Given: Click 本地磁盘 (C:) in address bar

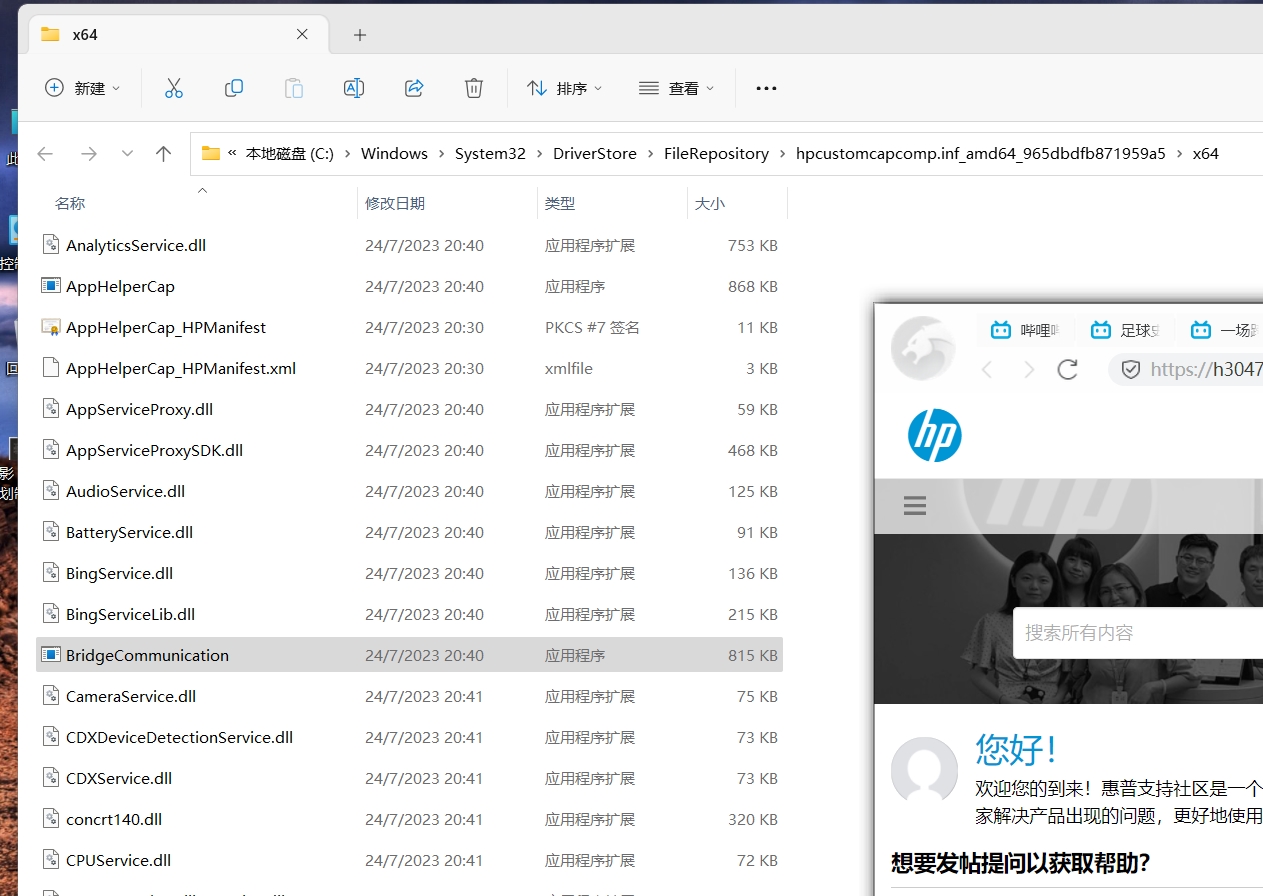Looking at the screenshot, I should coord(290,153).
